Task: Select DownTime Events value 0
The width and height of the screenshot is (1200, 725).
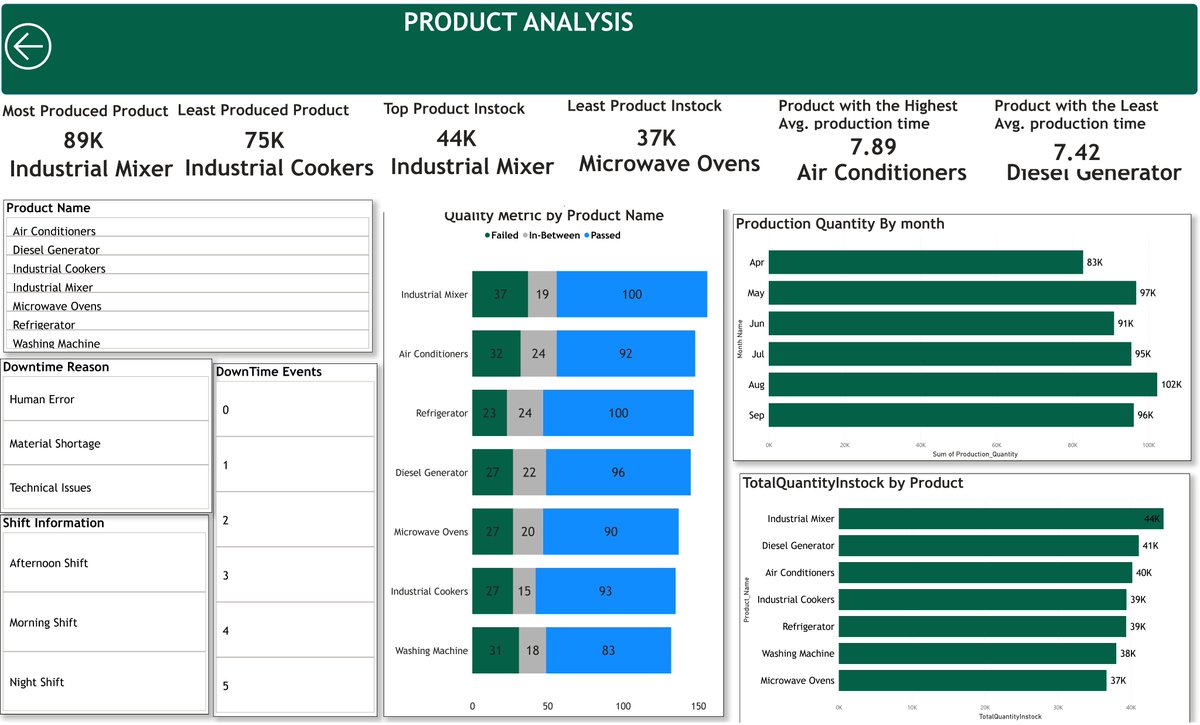Action: pyautogui.click(x=226, y=408)
